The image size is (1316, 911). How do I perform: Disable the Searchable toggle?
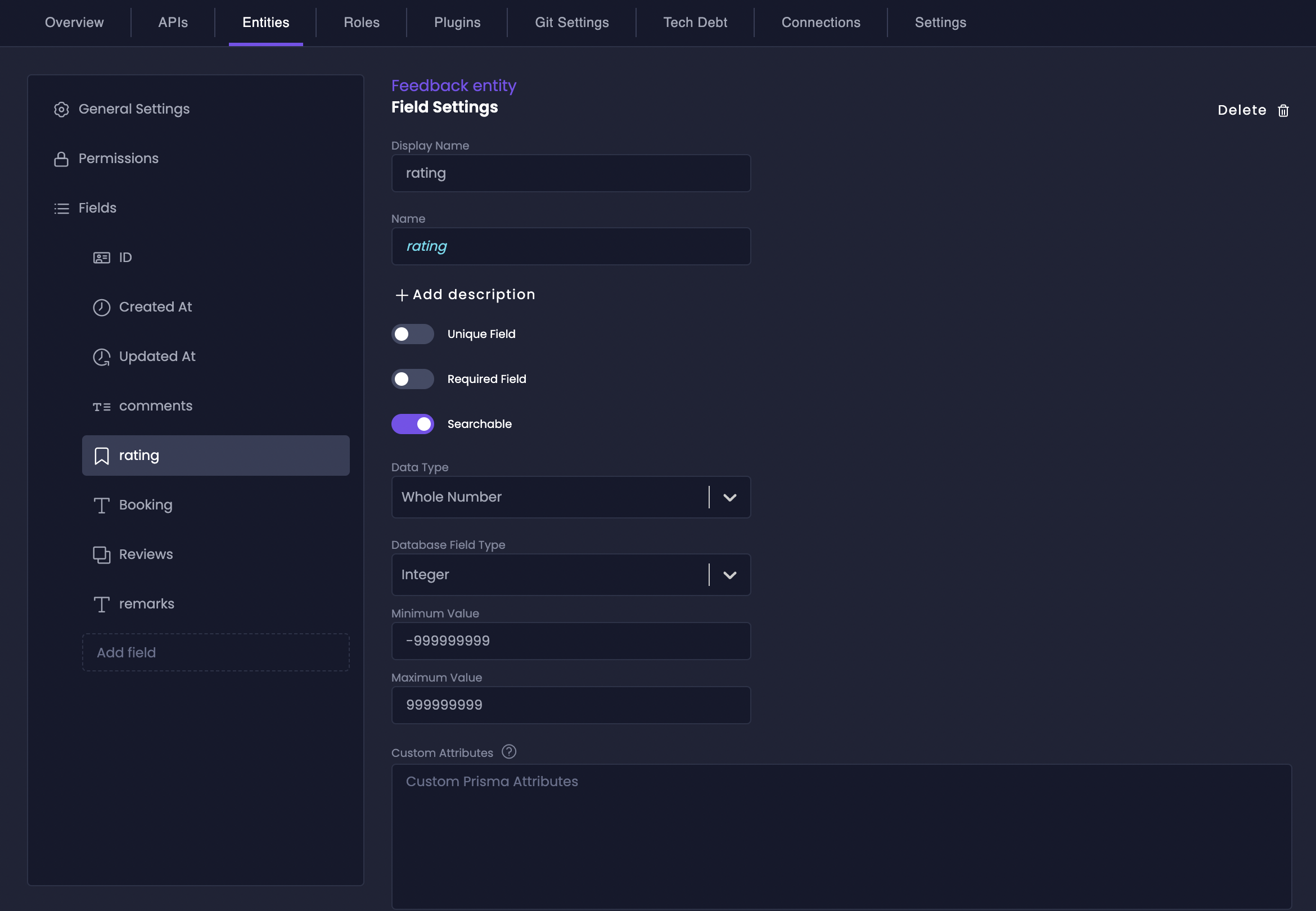[x=412, y=424]
